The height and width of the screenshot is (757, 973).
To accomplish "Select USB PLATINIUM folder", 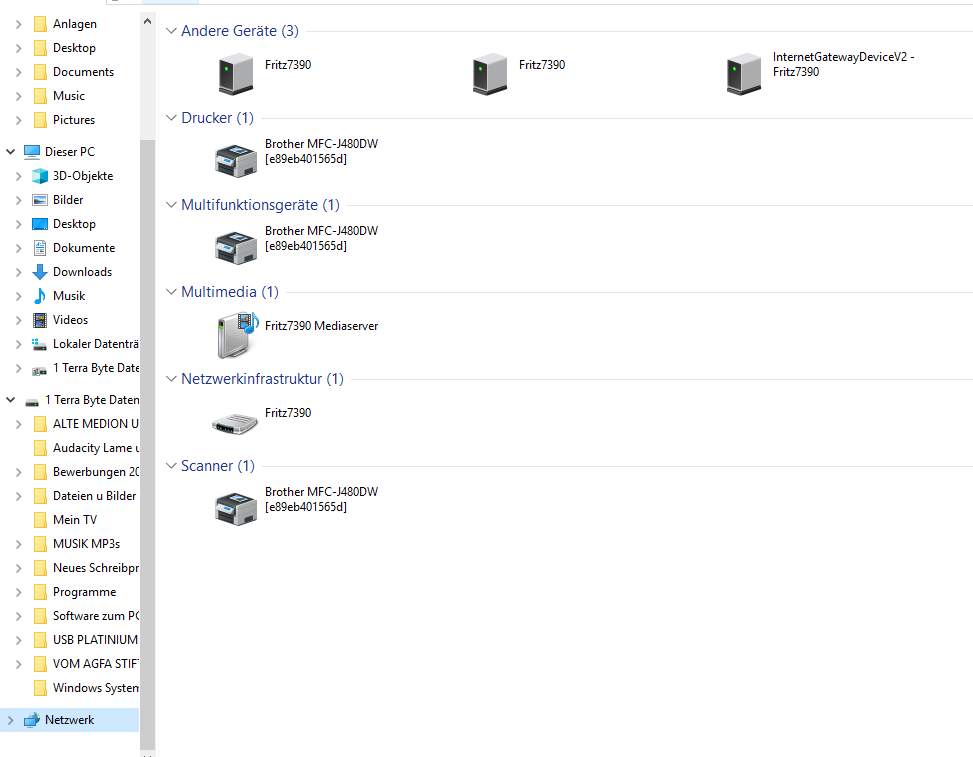I will 95,640.
